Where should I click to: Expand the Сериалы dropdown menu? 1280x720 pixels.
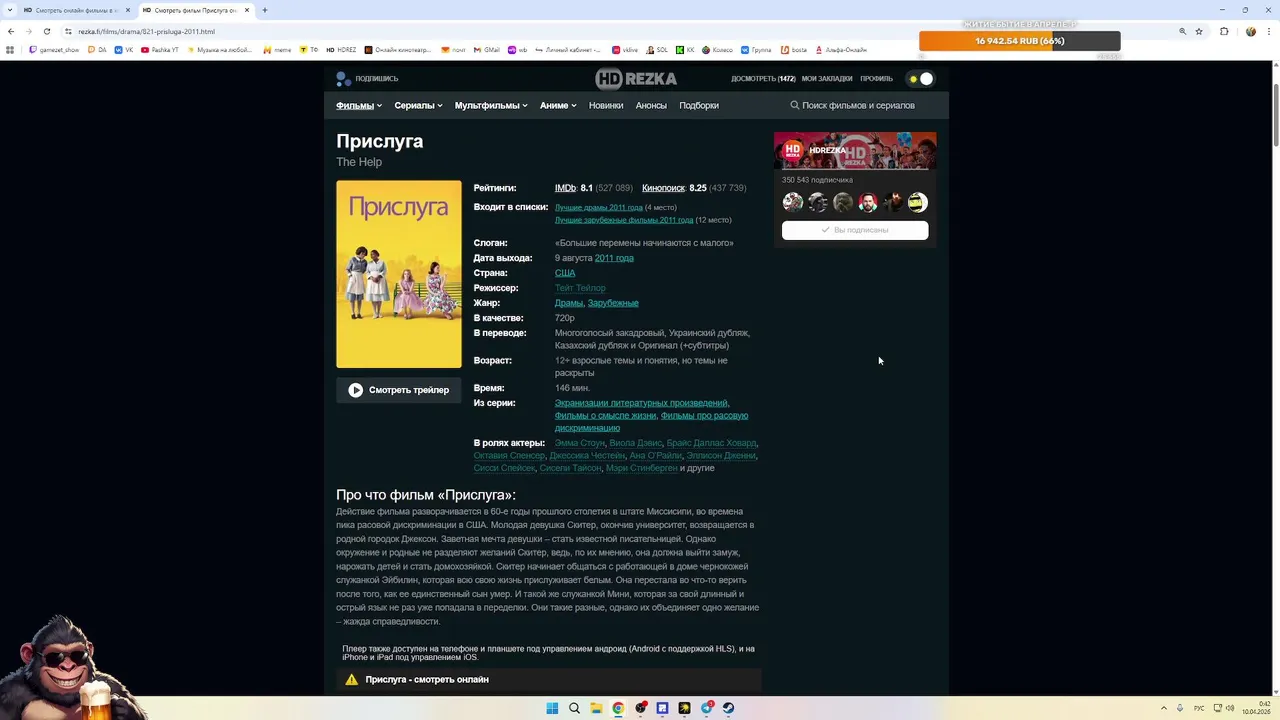[418, 105]
